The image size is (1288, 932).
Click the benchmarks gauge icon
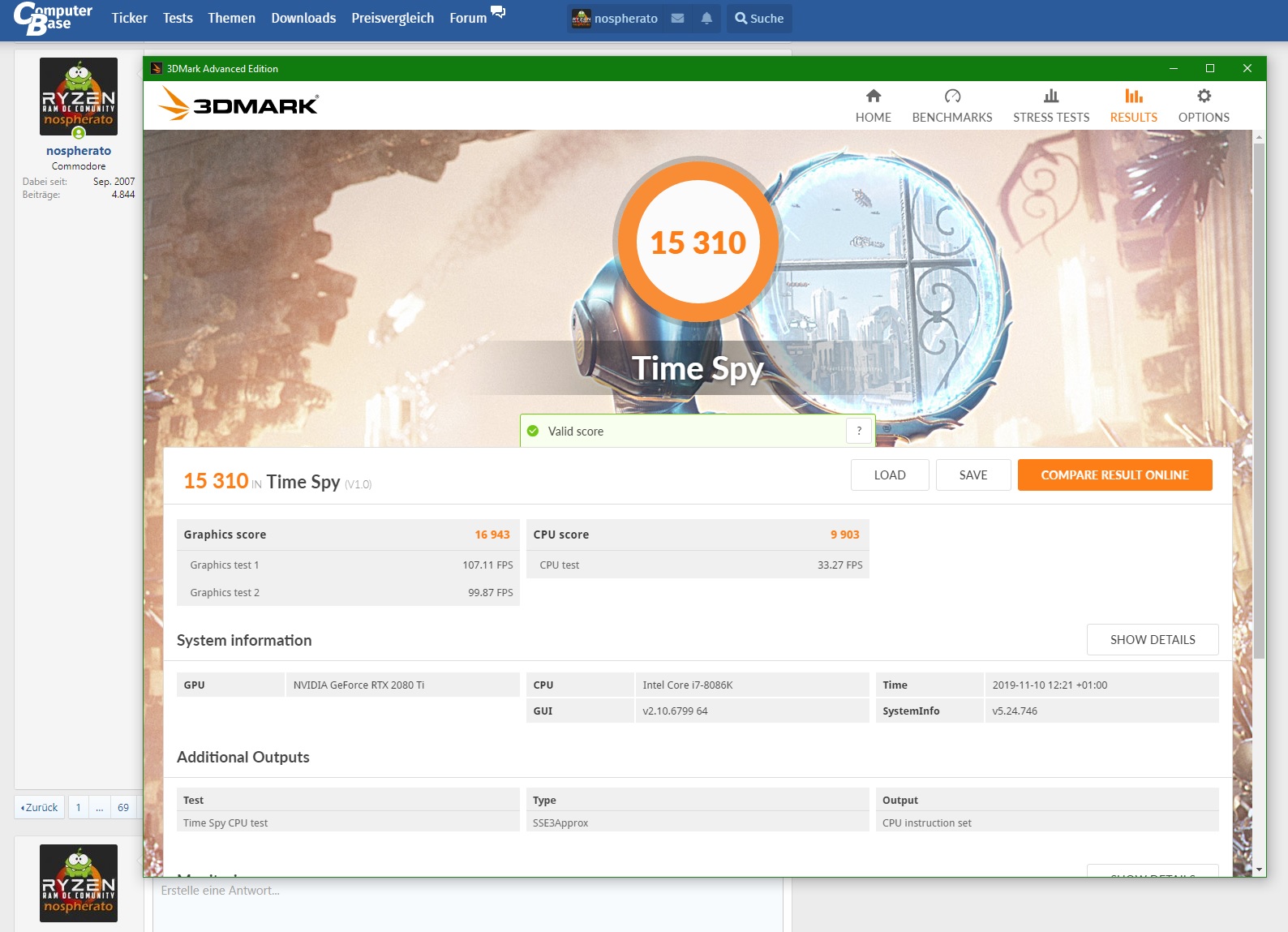tap(952, 96)
